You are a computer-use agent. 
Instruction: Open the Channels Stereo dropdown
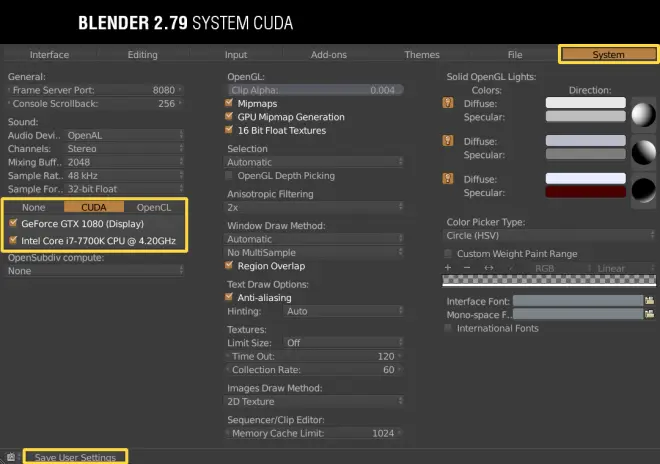click(124, 149)
